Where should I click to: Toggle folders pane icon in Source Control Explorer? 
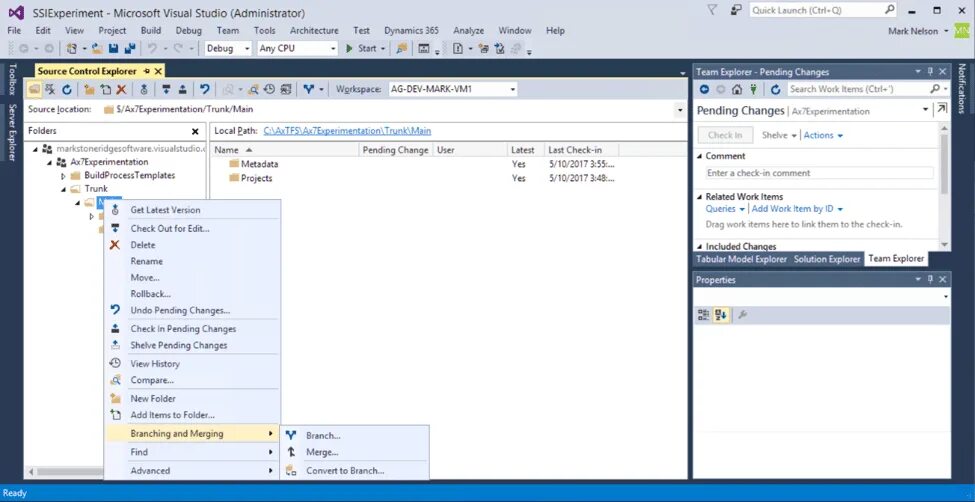click(x=34, y=90)
